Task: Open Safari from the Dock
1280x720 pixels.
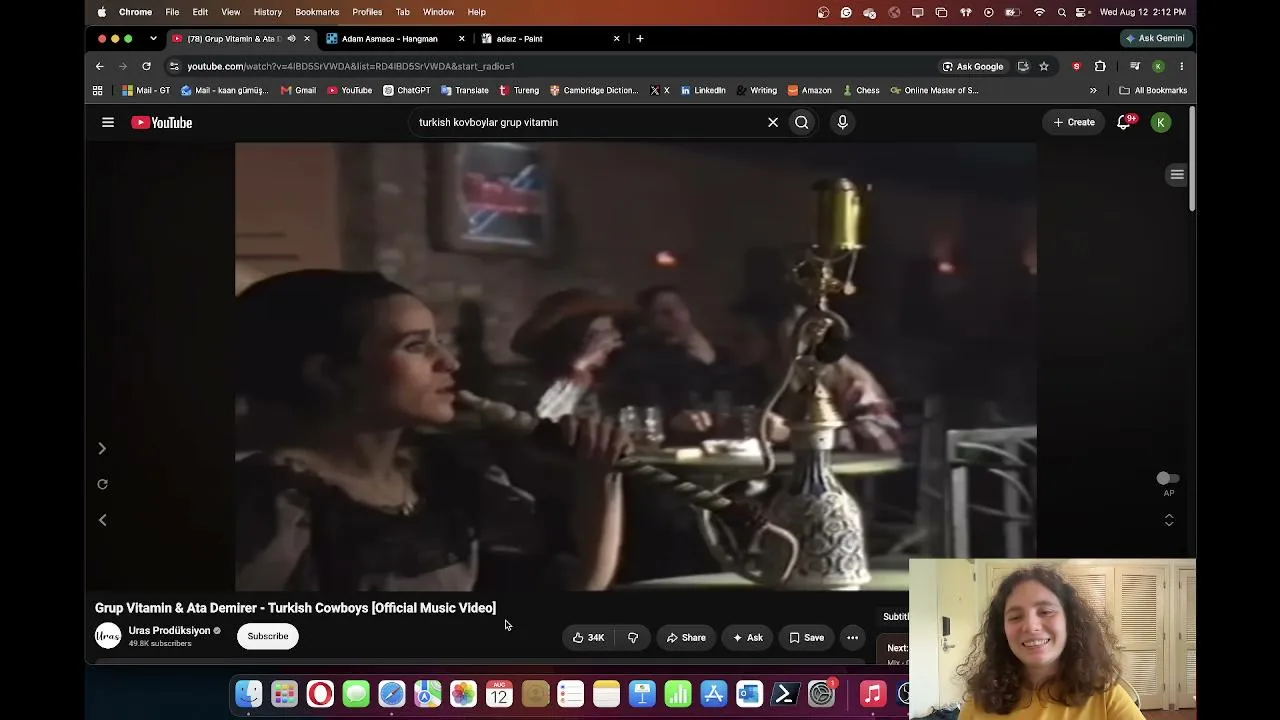Action: (392, 693)
